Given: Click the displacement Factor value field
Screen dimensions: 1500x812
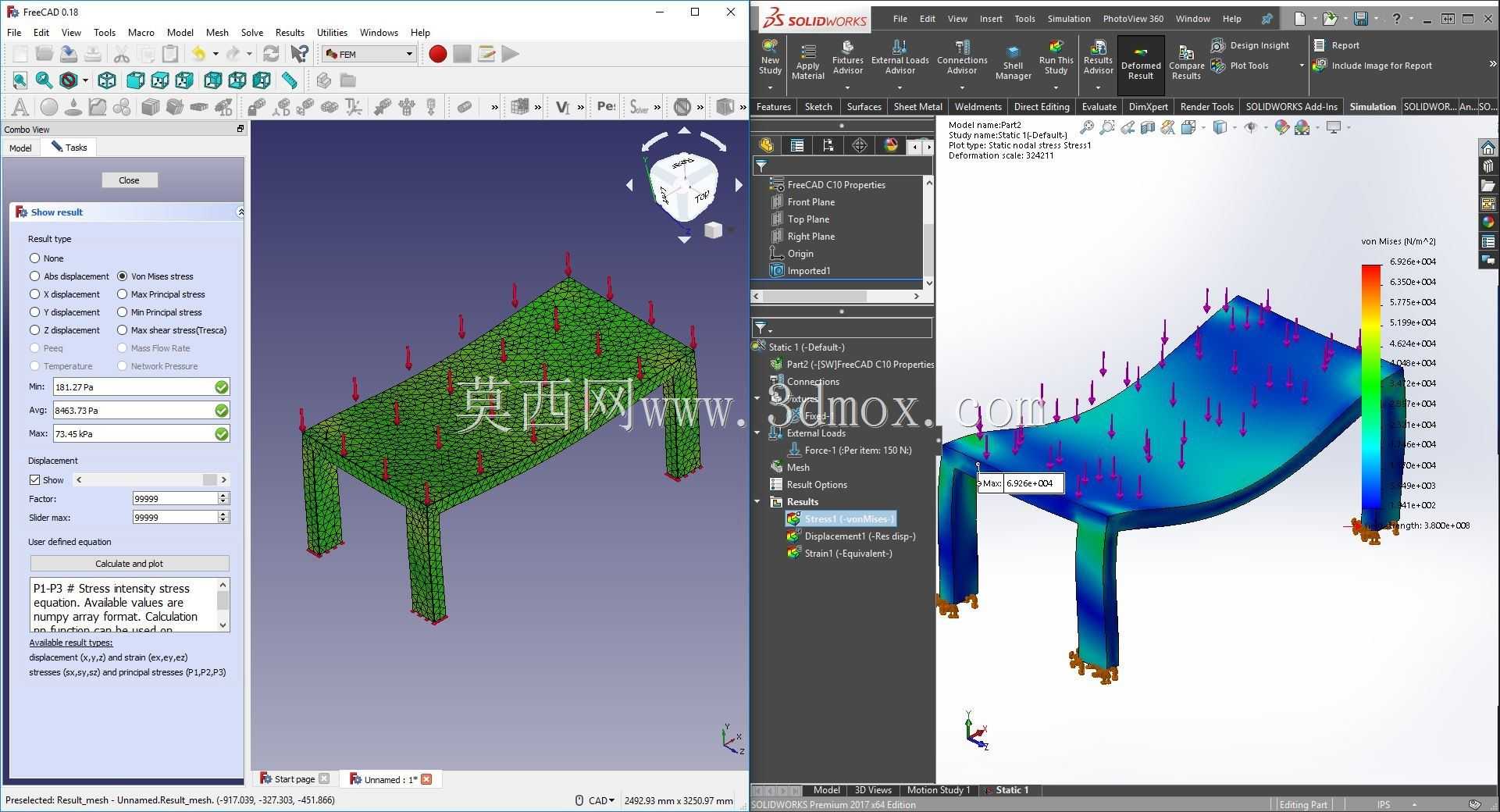Looking at the screenshot, I should tap(175, 498).
